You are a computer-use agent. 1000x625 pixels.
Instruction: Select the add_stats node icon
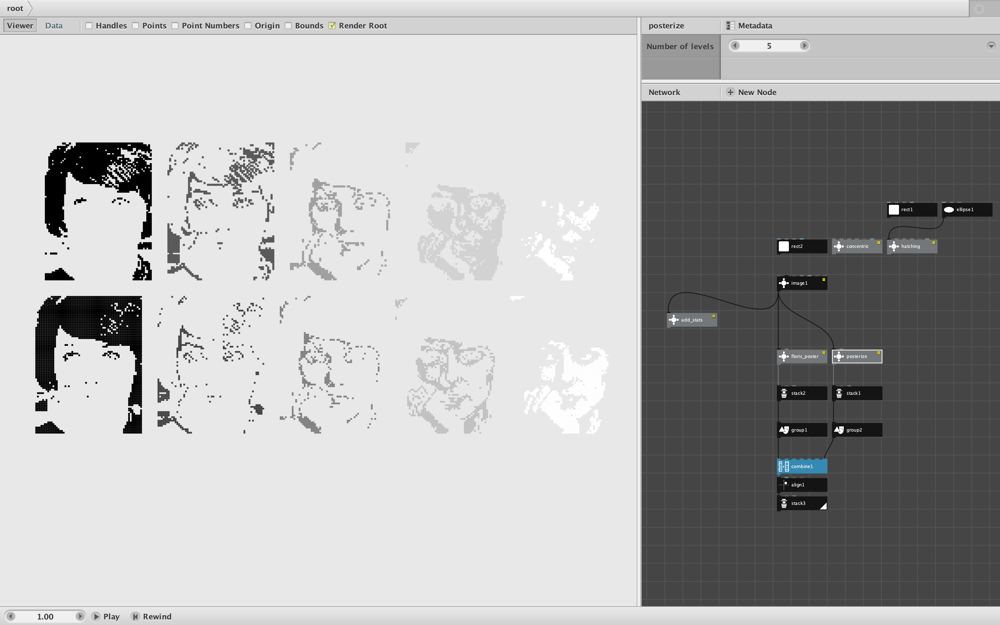coord(673,320)
